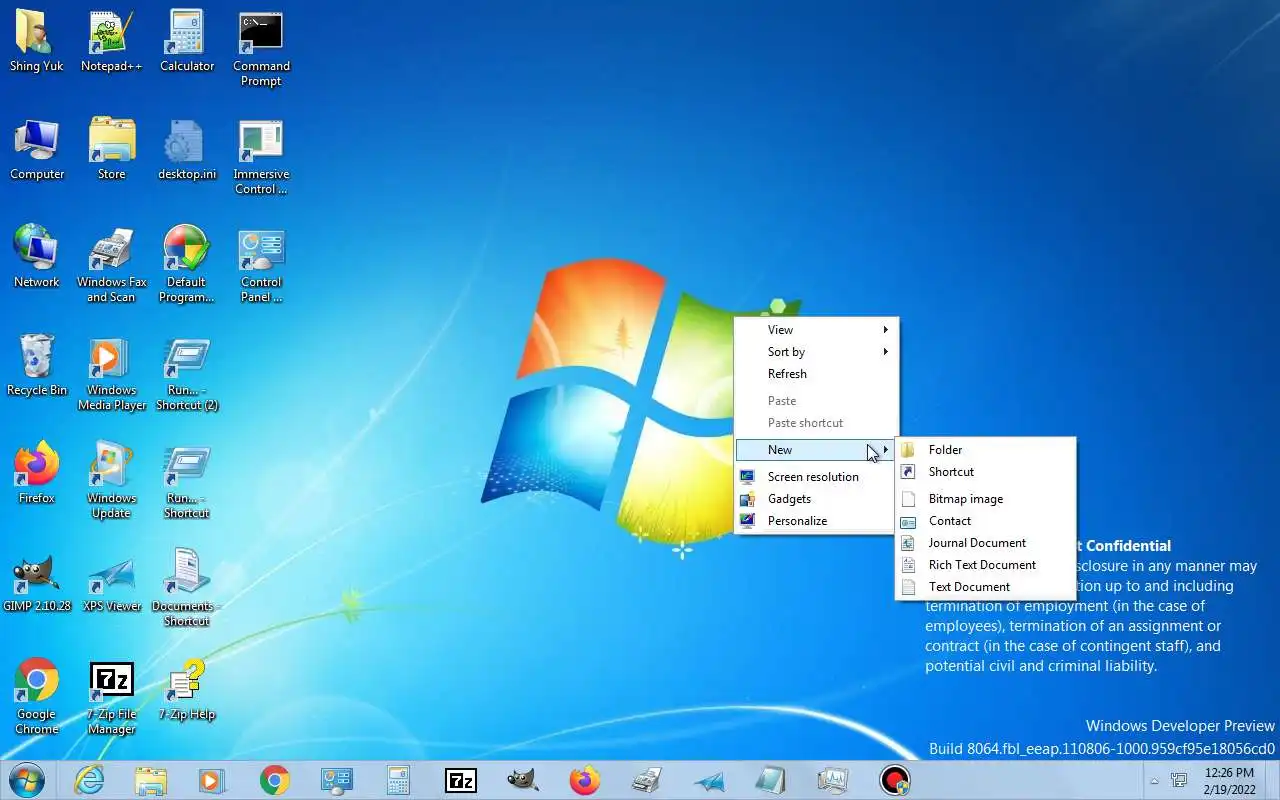This screenshot has width=1280, height=800.
Task: Select the Windows Media Player desktop shortcut
Action: pos(111,373)
